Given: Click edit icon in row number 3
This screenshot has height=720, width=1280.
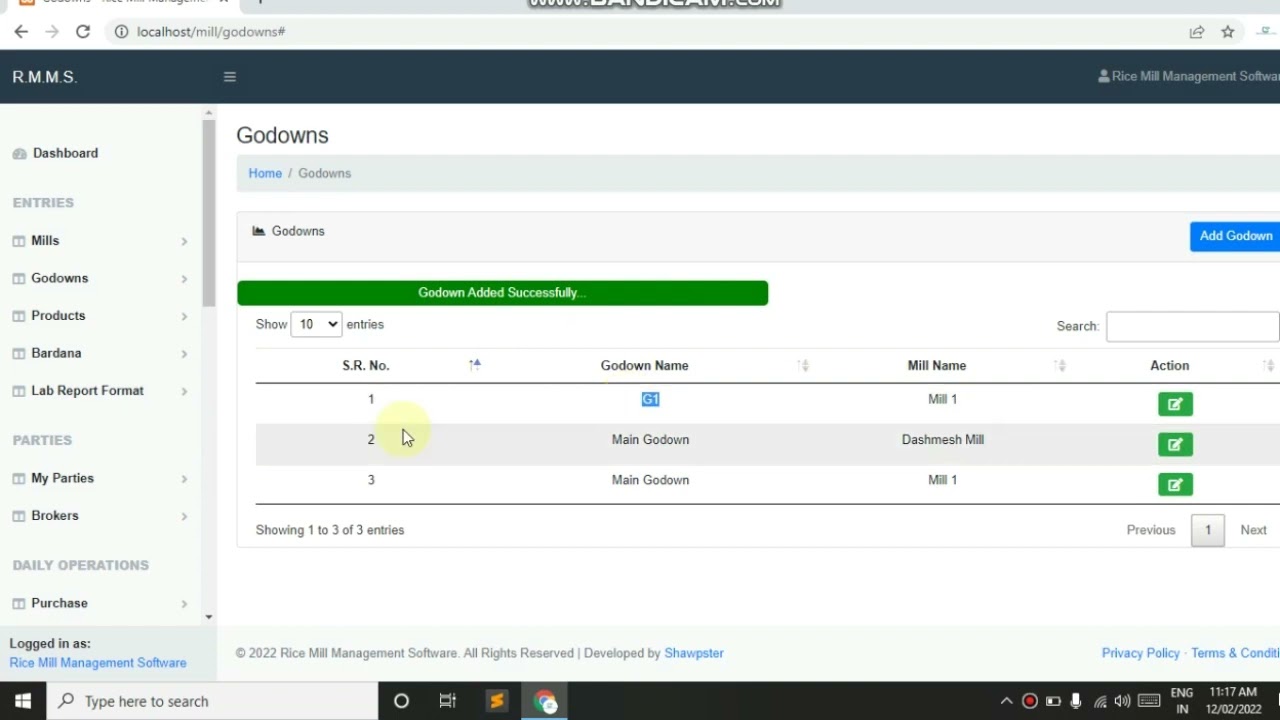Looking at the screenshot, I should [1175, 485].
